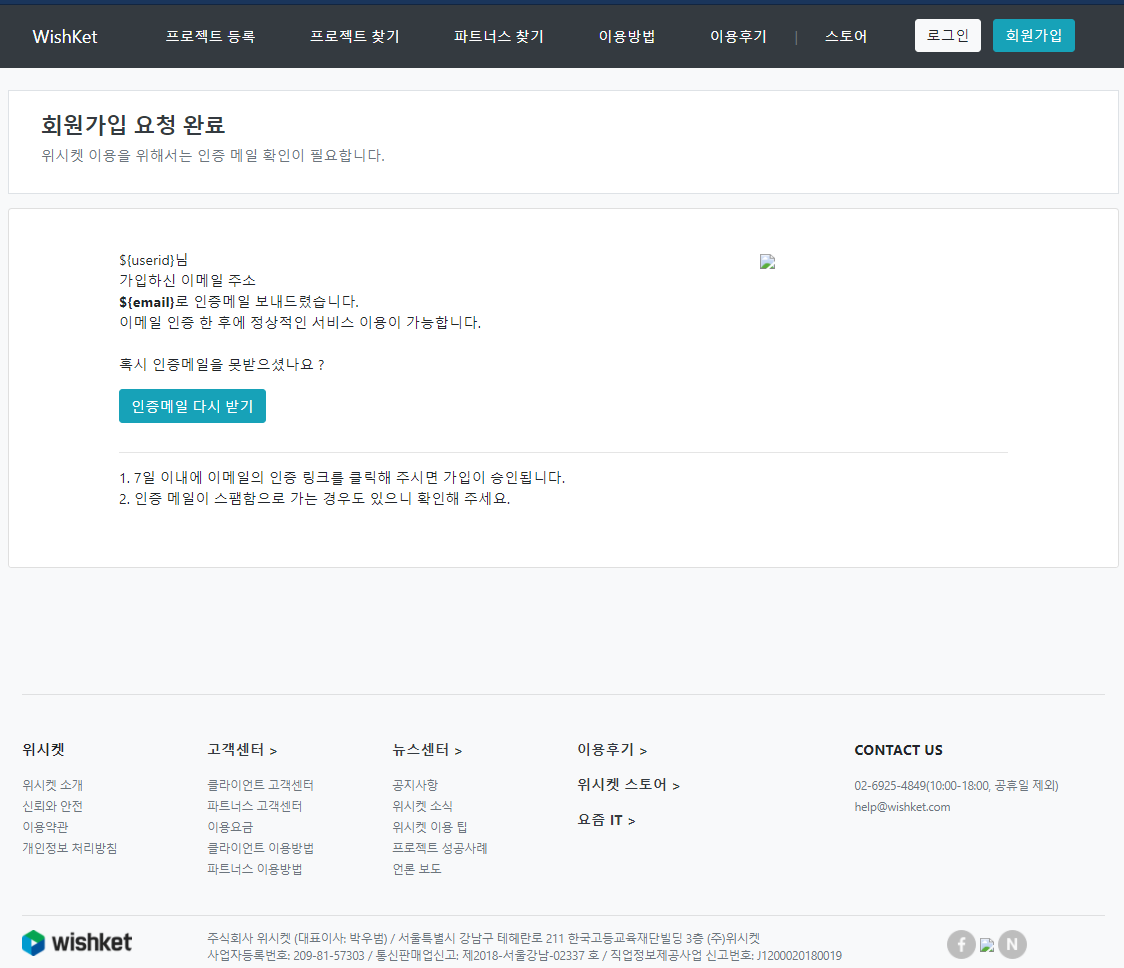Click the ${userid}님 text
This screenshot has height=968, width=1124.
tap(153, 260)
